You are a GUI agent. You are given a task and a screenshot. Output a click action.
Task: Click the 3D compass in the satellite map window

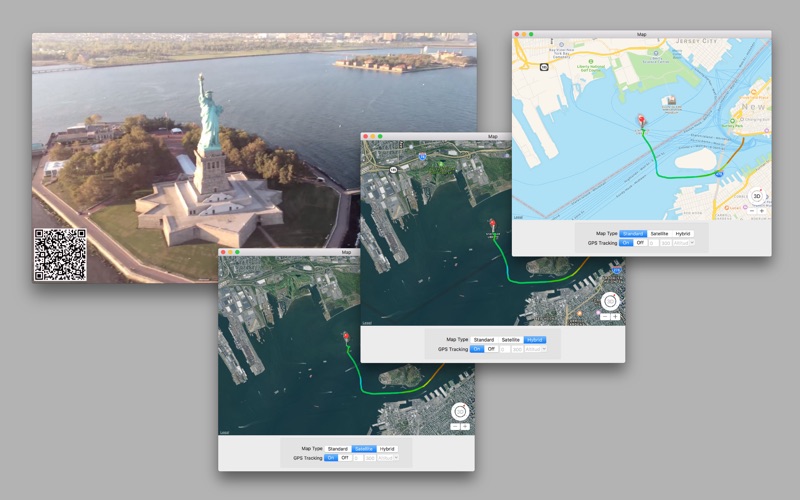(x=460, y=412)
